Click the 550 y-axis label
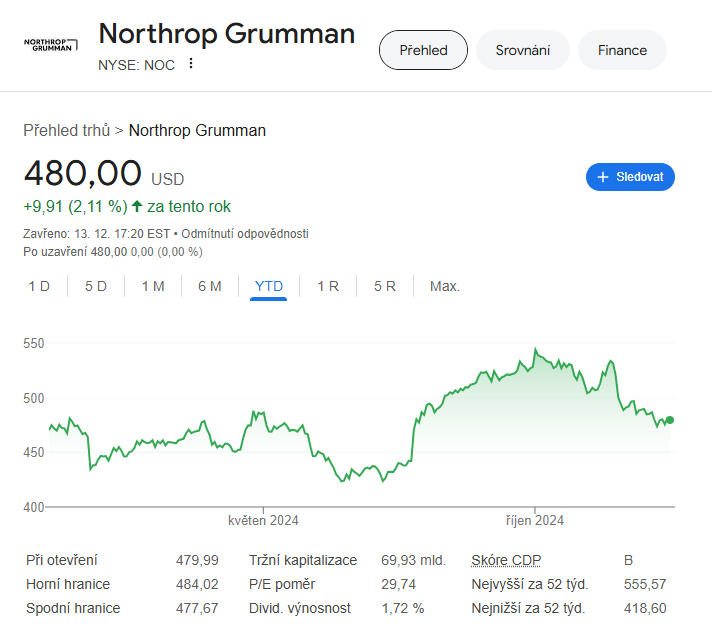The image size is (712, 631). click(x=34, y=344)
